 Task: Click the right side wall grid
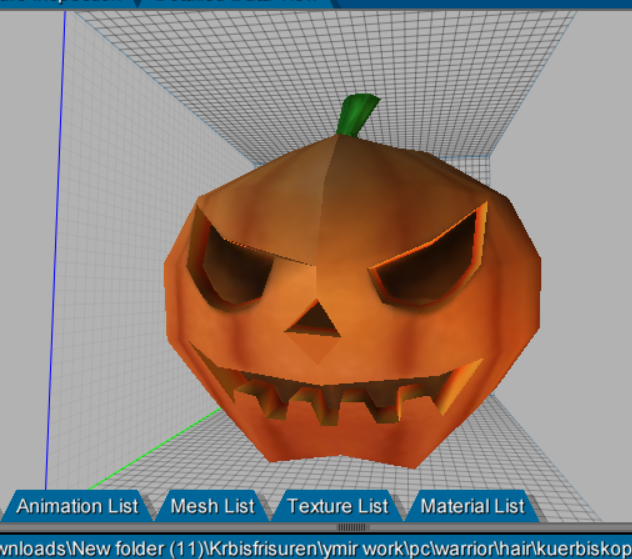pyautogui.click(x=590, y=250)
